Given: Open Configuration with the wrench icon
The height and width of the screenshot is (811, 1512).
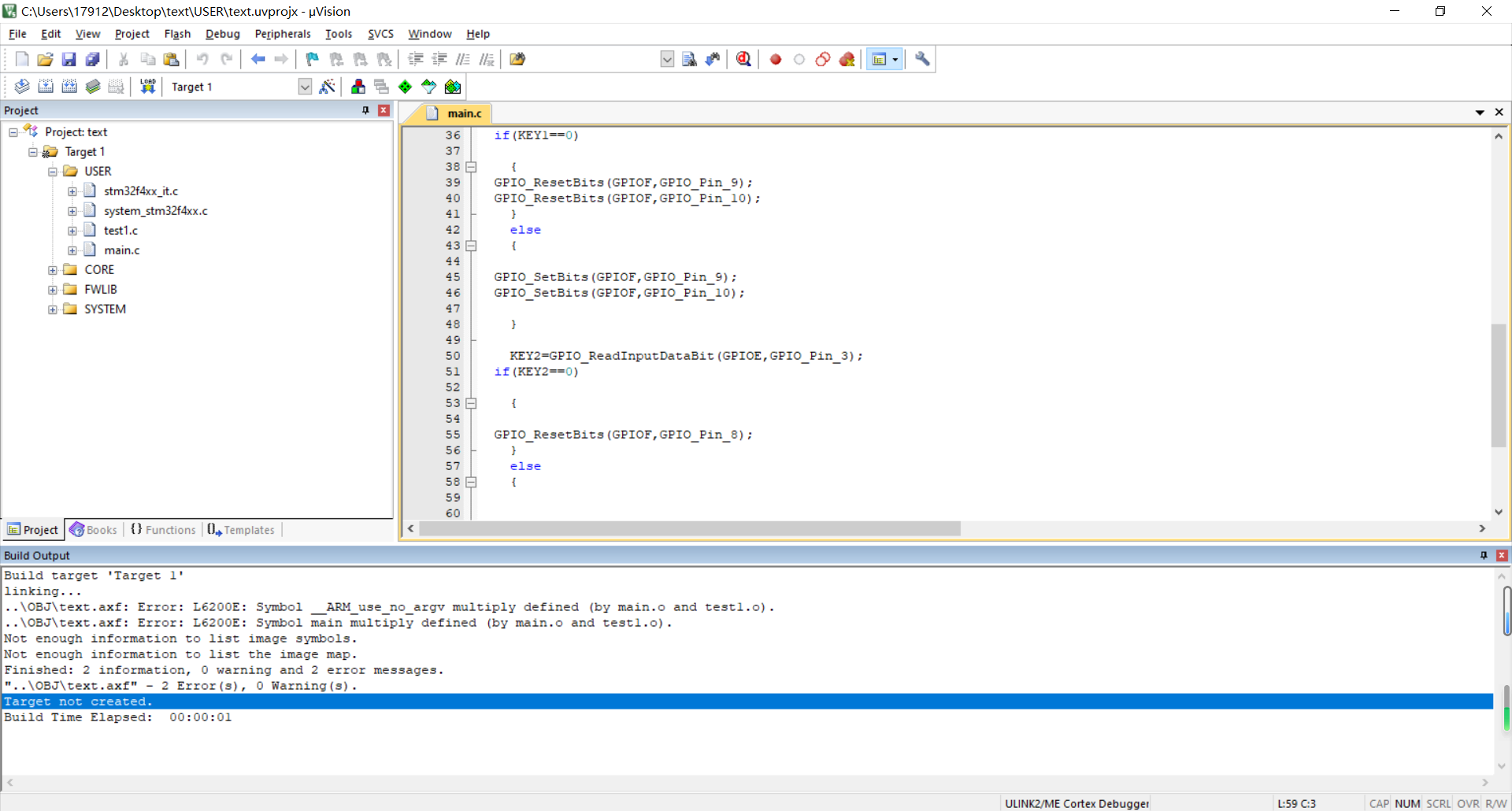Looking at the screenshot, I should point(922,59).
